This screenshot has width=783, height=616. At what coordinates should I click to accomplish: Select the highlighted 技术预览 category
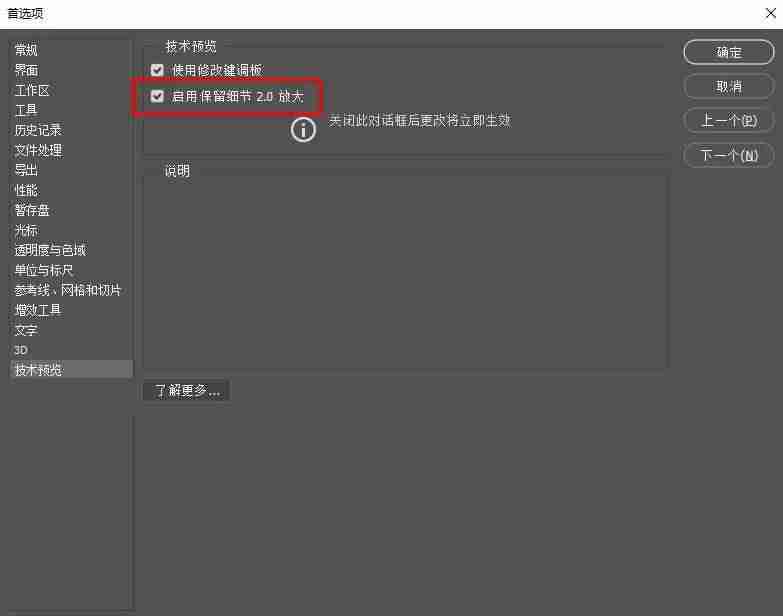[x=71, y=370]
